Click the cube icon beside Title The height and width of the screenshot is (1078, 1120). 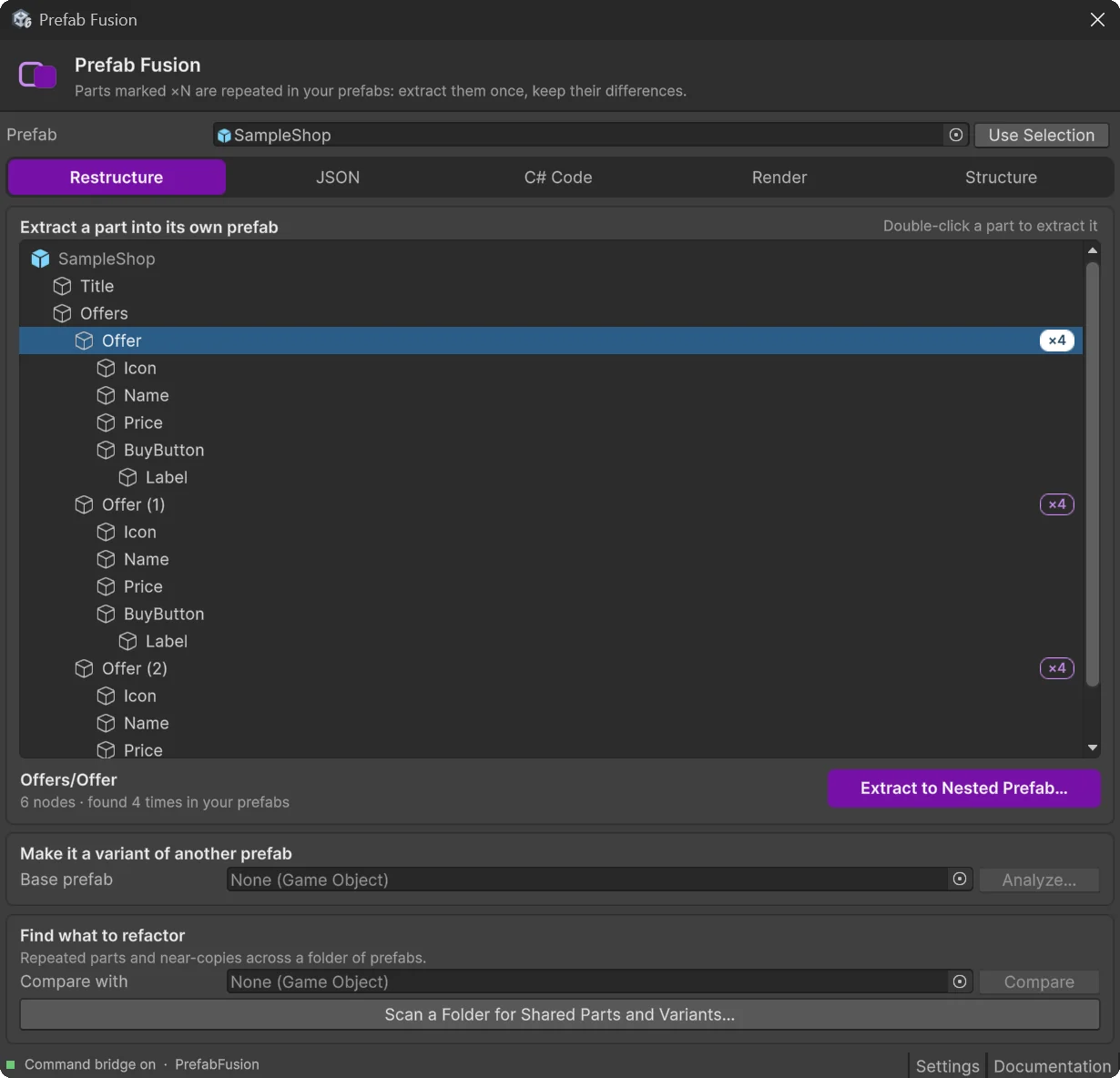[x=62, y=286]
